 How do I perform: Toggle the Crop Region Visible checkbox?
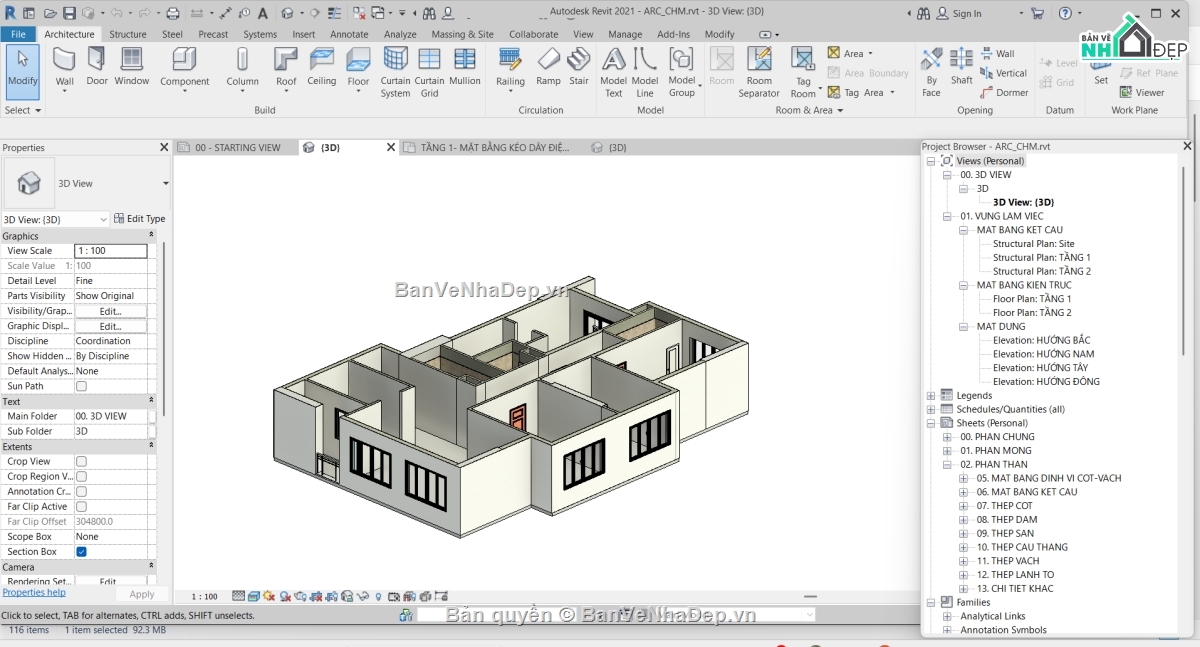(x=81, y=476)
